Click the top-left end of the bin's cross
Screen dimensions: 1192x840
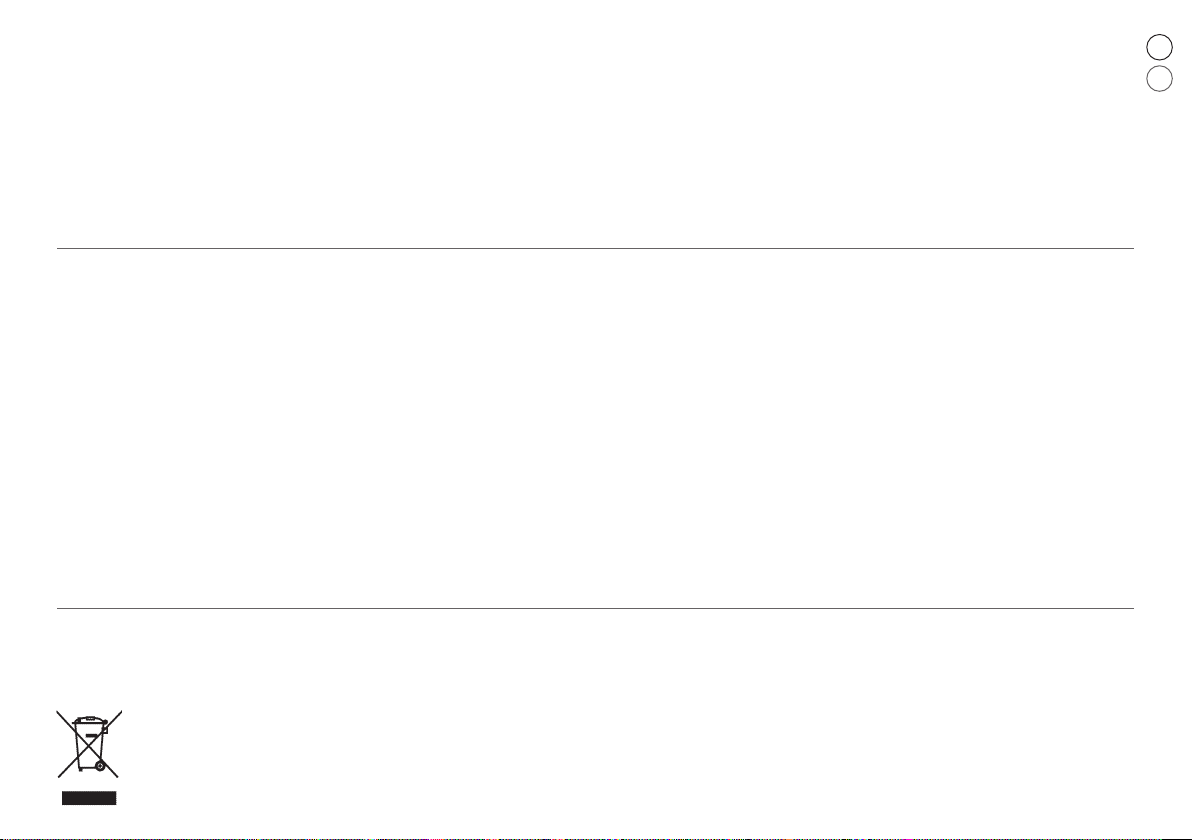pyautogui.click(x=59, y=712)
